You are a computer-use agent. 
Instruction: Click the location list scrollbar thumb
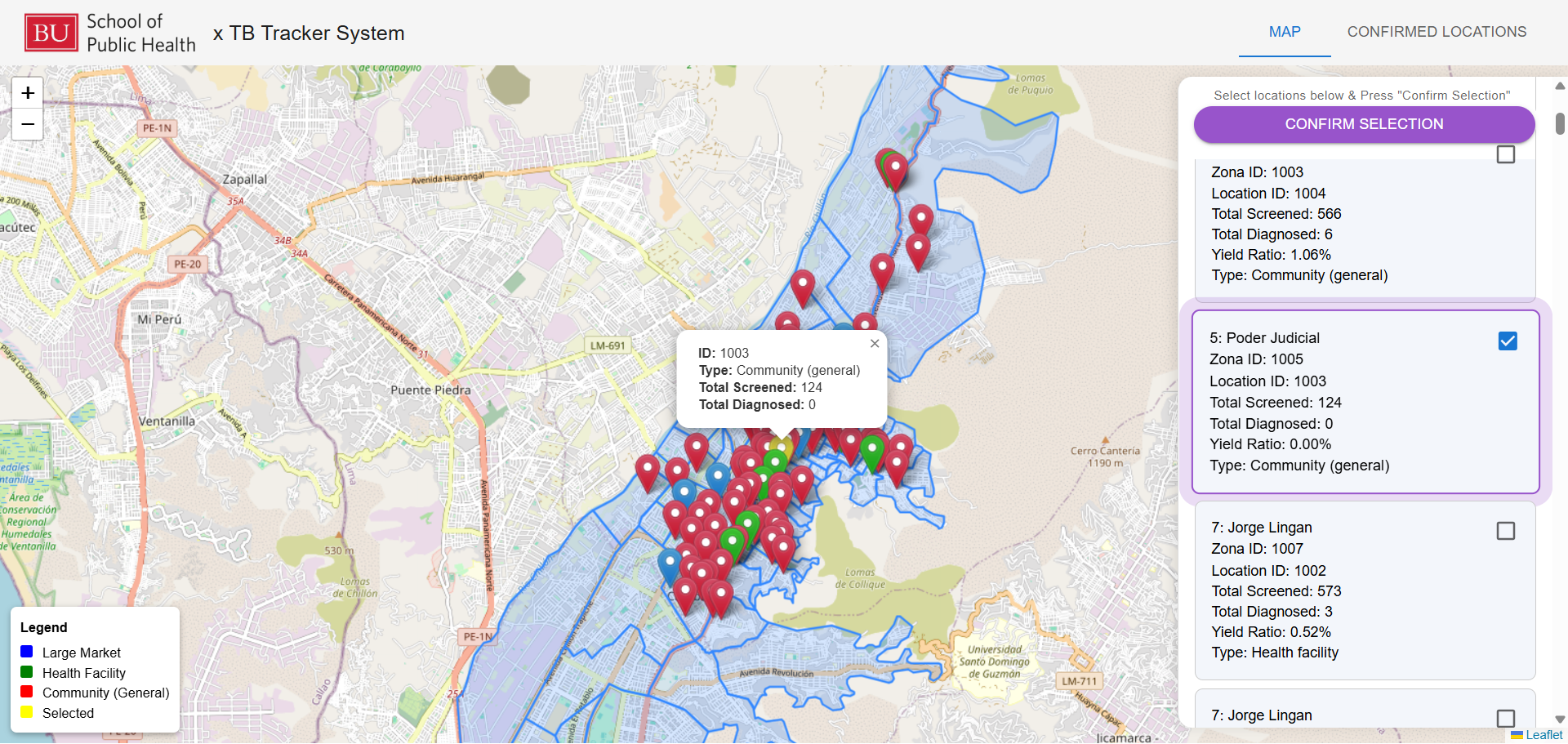click(1560, 123)
